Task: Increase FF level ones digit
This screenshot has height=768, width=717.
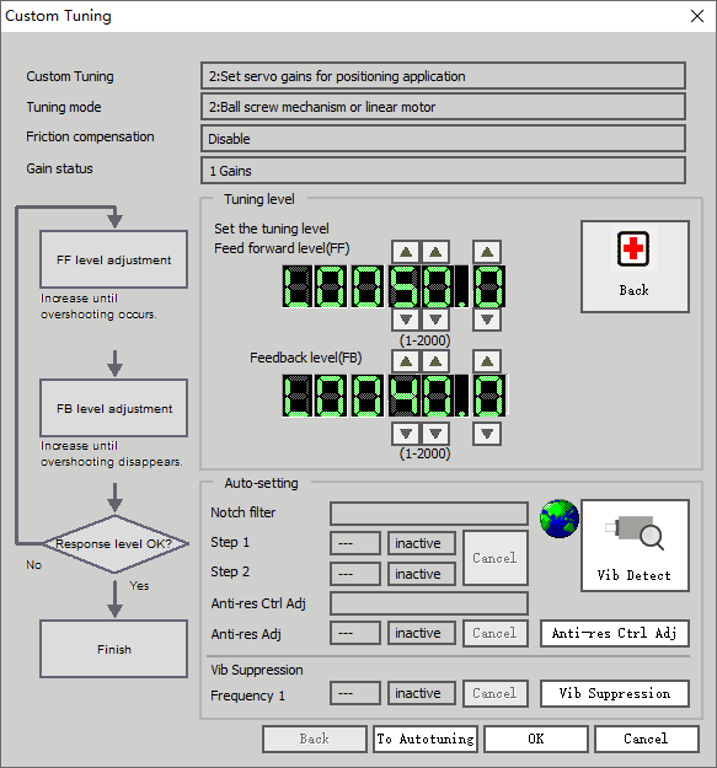Action: [x=435, y=252]
